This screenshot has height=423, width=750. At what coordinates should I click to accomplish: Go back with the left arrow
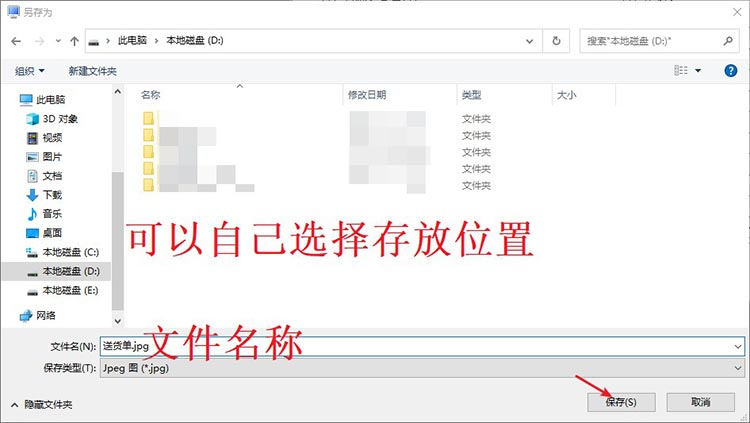pos(16,41)
